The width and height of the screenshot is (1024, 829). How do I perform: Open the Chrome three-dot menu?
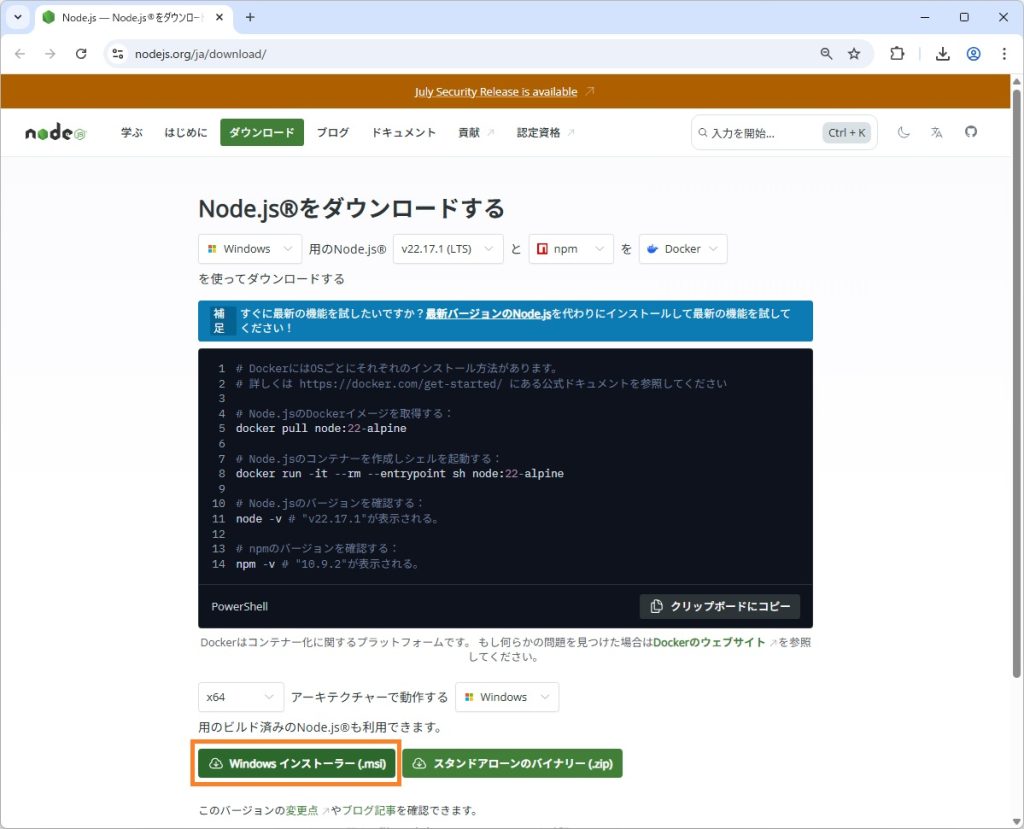(x=1004, y=54)
